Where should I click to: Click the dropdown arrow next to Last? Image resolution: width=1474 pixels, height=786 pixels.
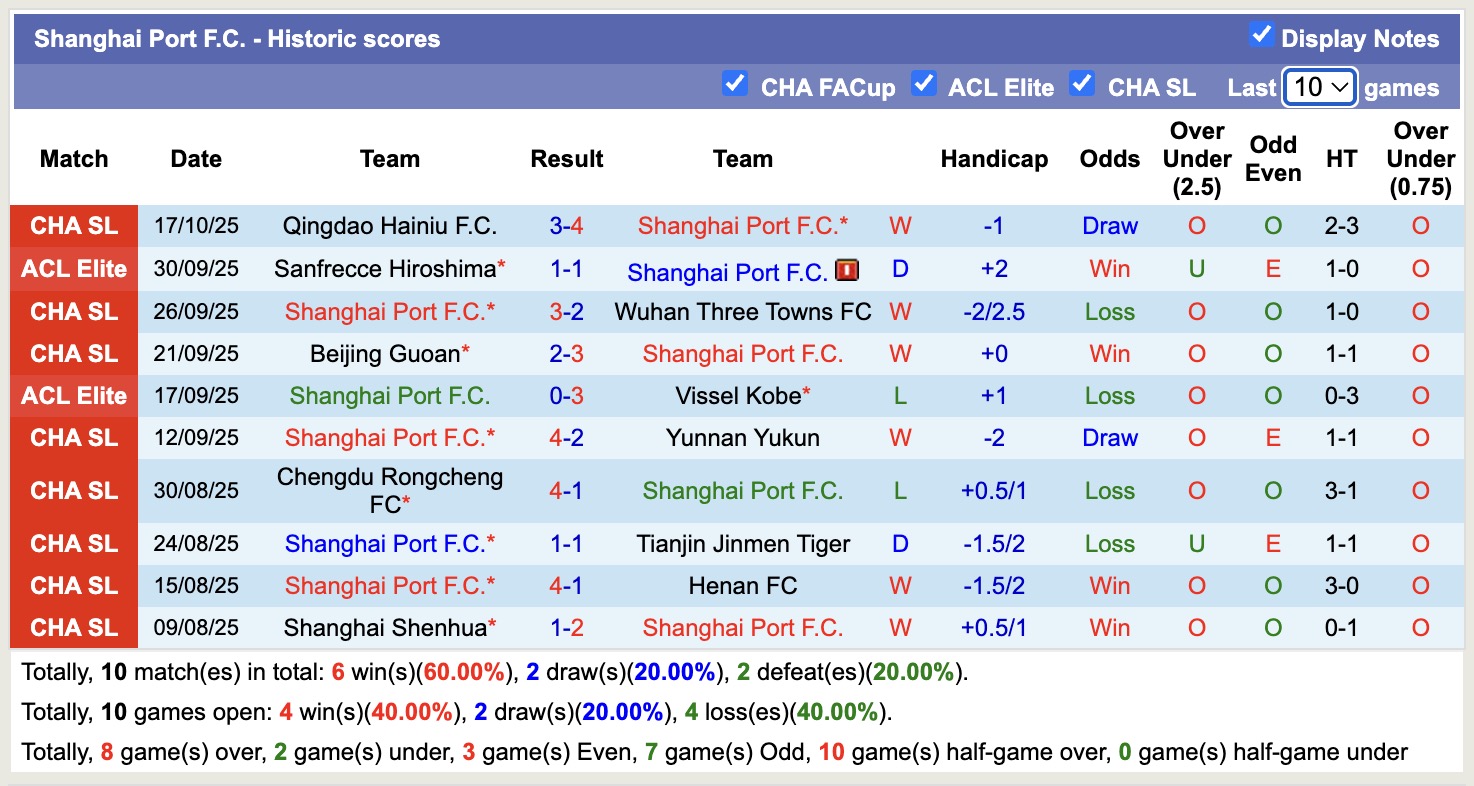[1342, 88]
